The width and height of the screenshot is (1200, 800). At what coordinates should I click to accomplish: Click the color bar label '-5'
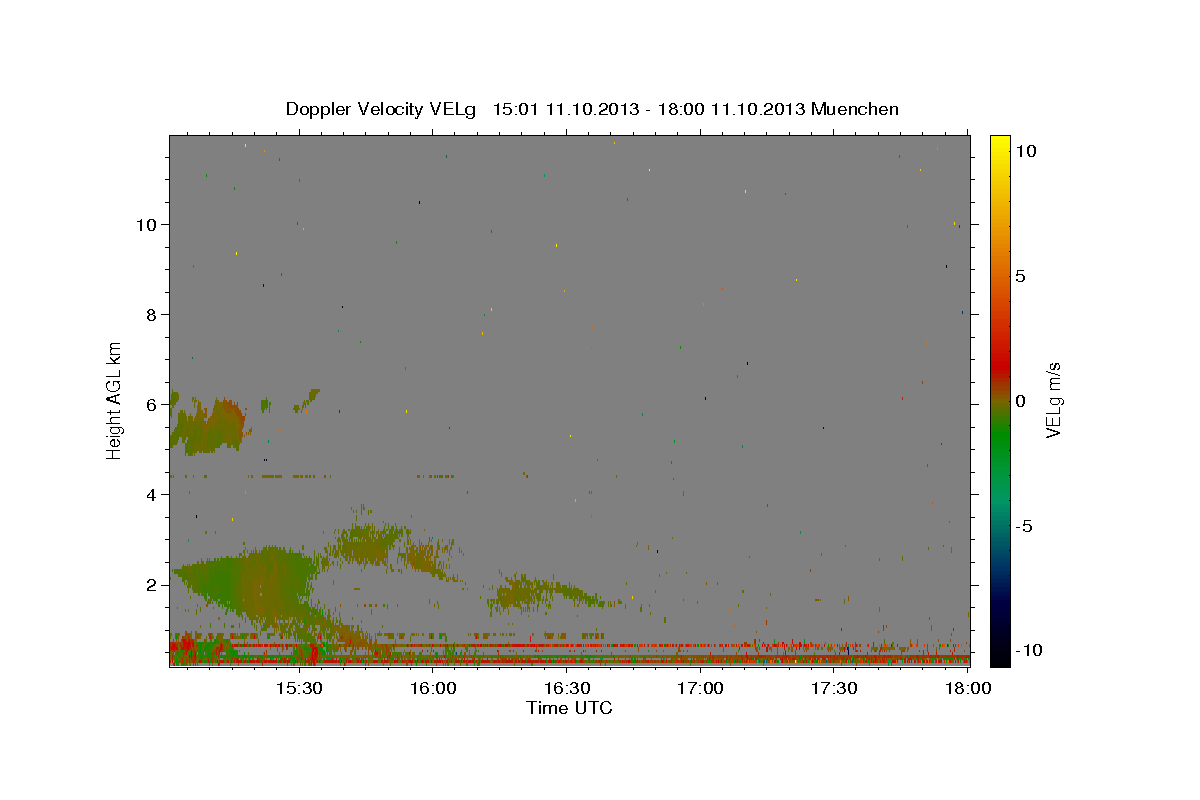1026,526
